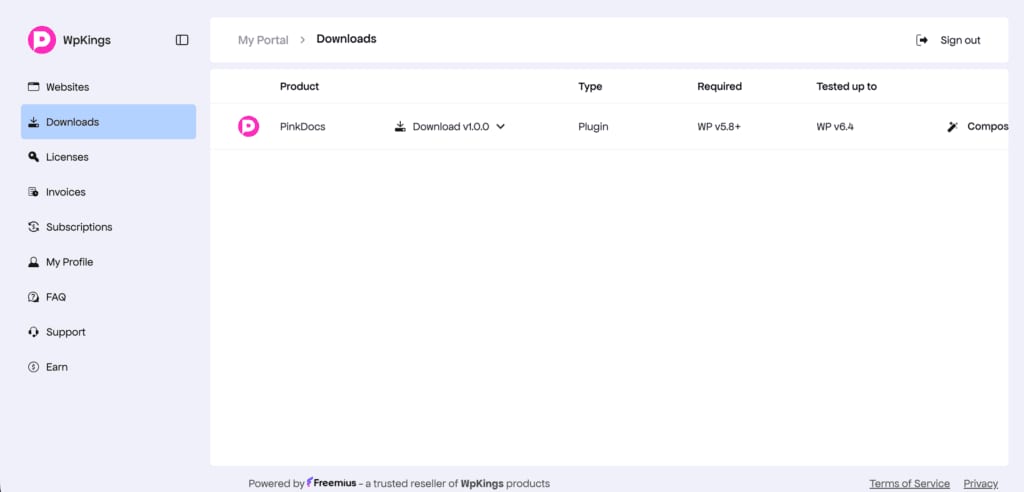
Task: Open the Terms of Service link
Action: click(x=909, y=484)
